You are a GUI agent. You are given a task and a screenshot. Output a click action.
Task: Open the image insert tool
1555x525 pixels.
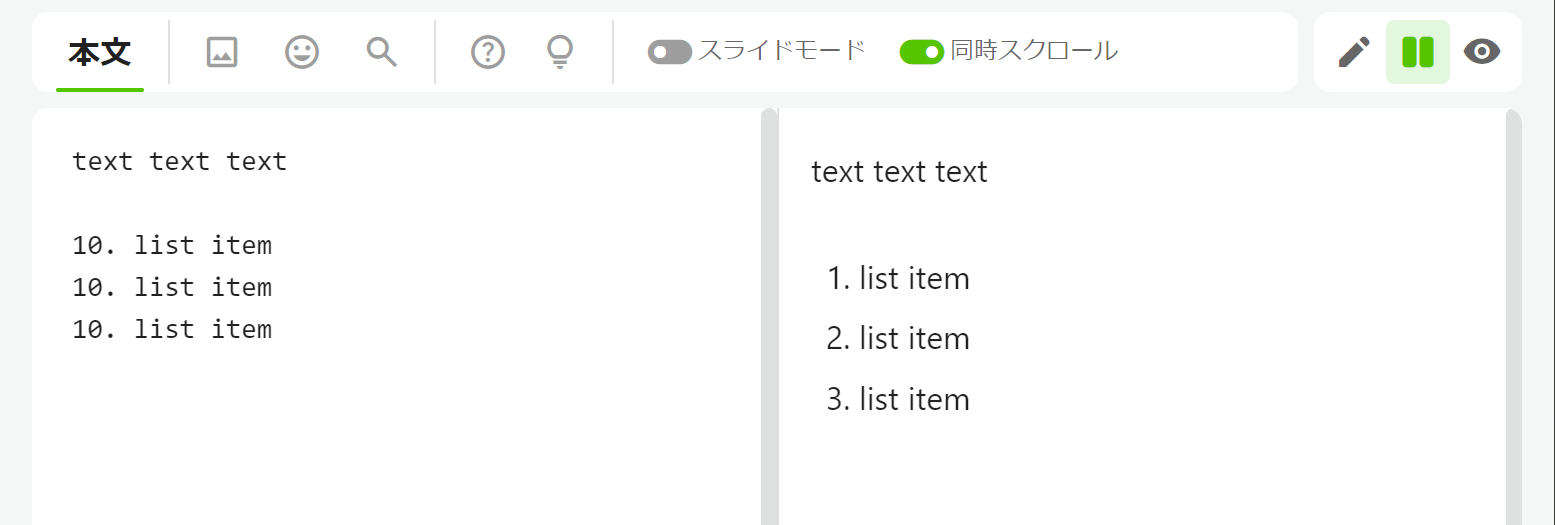(222, 52)
